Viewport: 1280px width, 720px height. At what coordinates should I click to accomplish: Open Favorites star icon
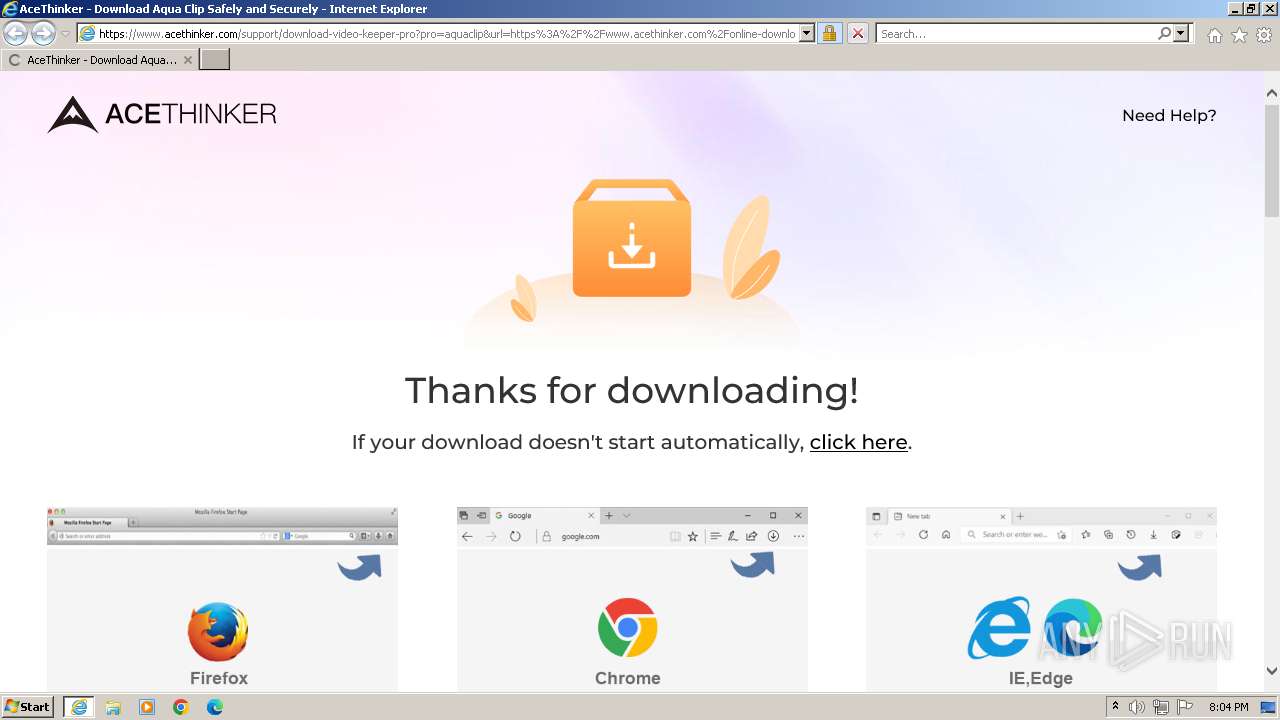tap(1239, 35)
